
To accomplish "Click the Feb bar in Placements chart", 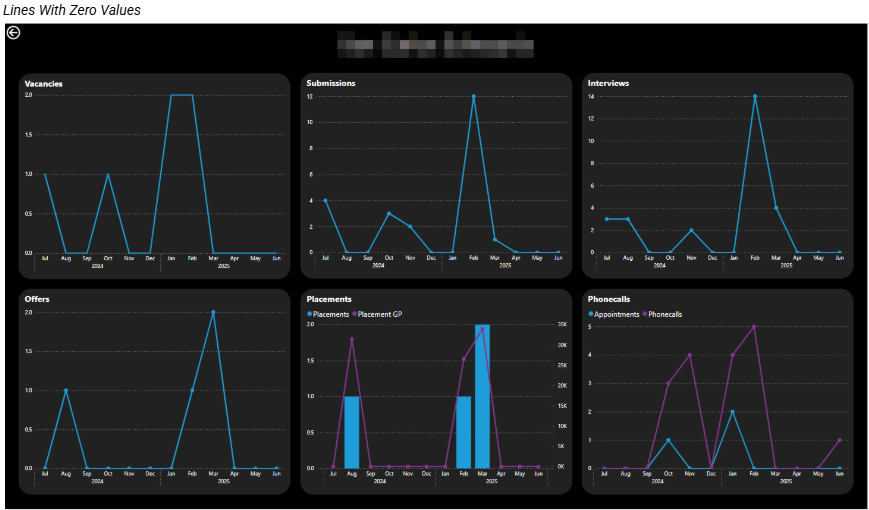I will [463, 432].
